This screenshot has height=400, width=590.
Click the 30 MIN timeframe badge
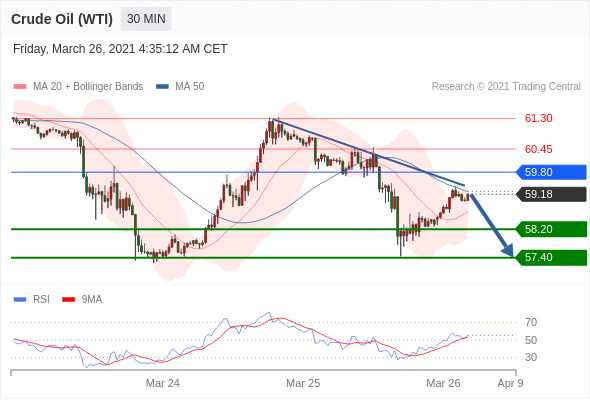coord(146,19)
